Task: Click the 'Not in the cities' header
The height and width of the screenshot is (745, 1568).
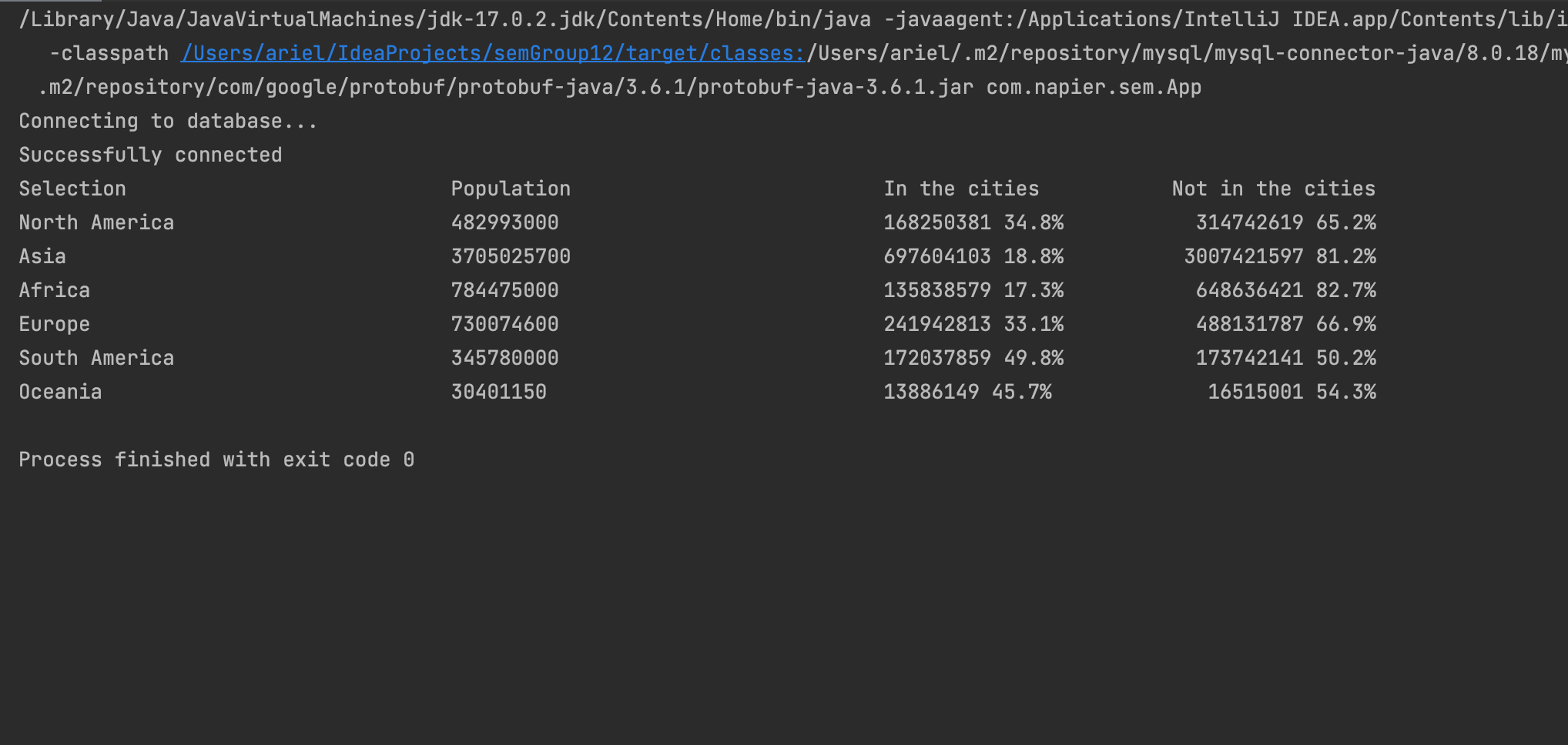Action: (1274, 189)
